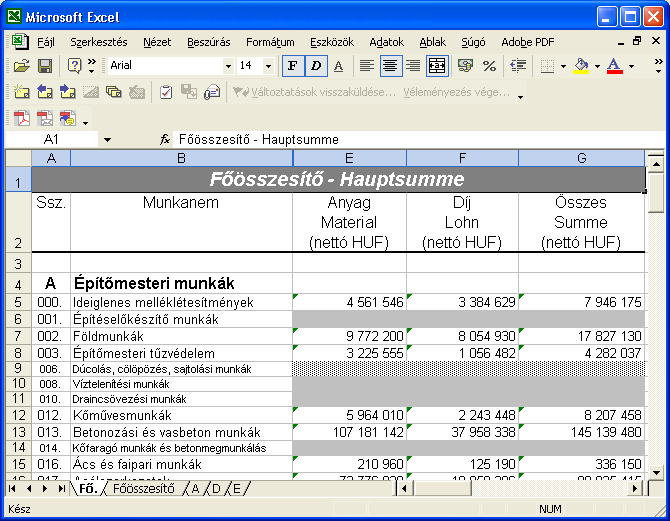This screenshot has height=521, width=670.
Task: Click Convert to PDF and Email icon
Action: tap(44, 118)
